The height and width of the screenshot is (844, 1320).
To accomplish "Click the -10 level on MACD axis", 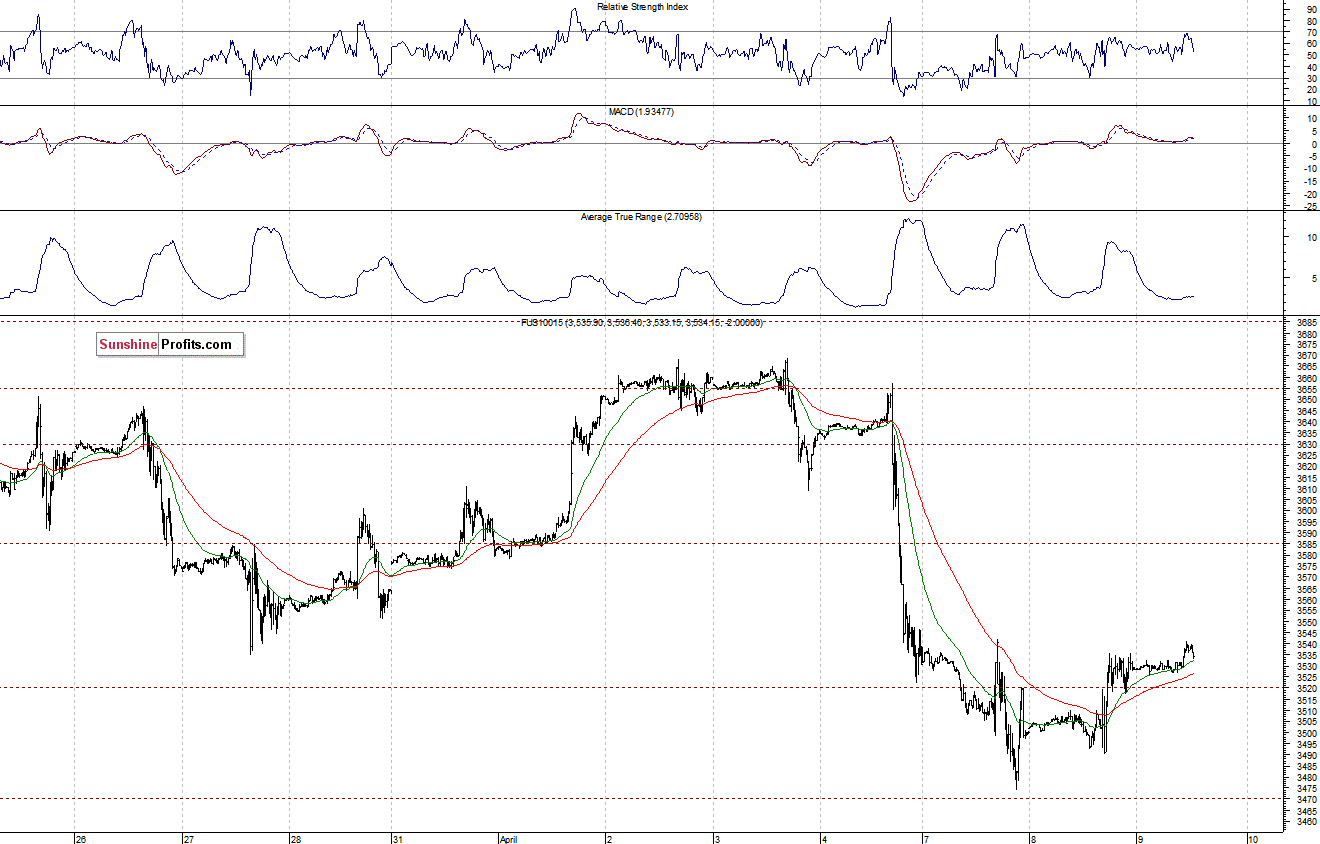I will [1310, 169].
